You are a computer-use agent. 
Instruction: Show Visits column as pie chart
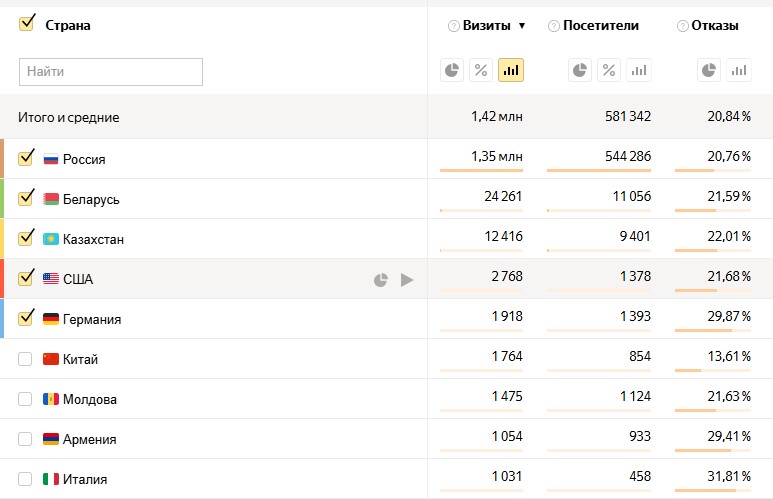click(452, 70)
